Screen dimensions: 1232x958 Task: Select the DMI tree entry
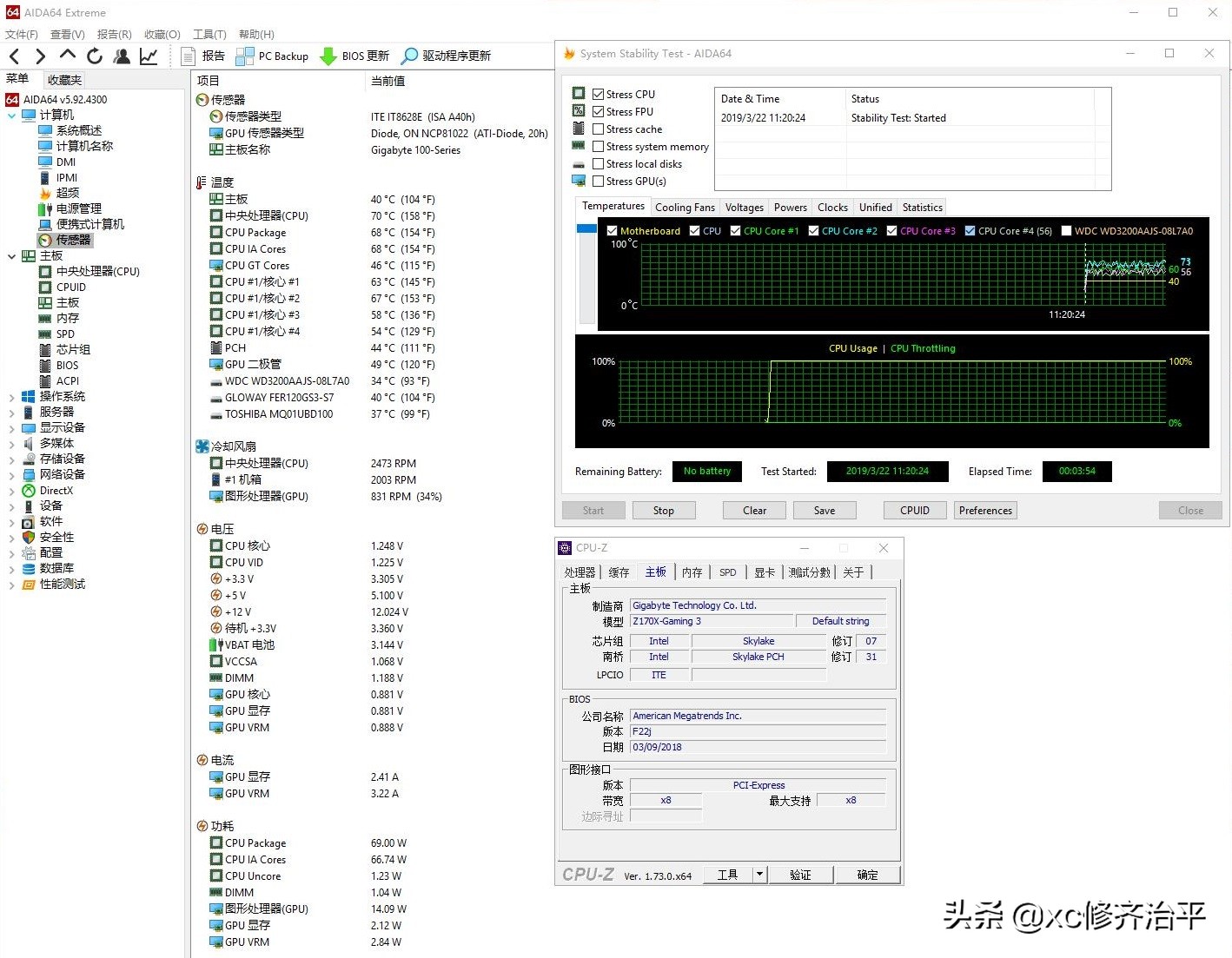point(66,162)
